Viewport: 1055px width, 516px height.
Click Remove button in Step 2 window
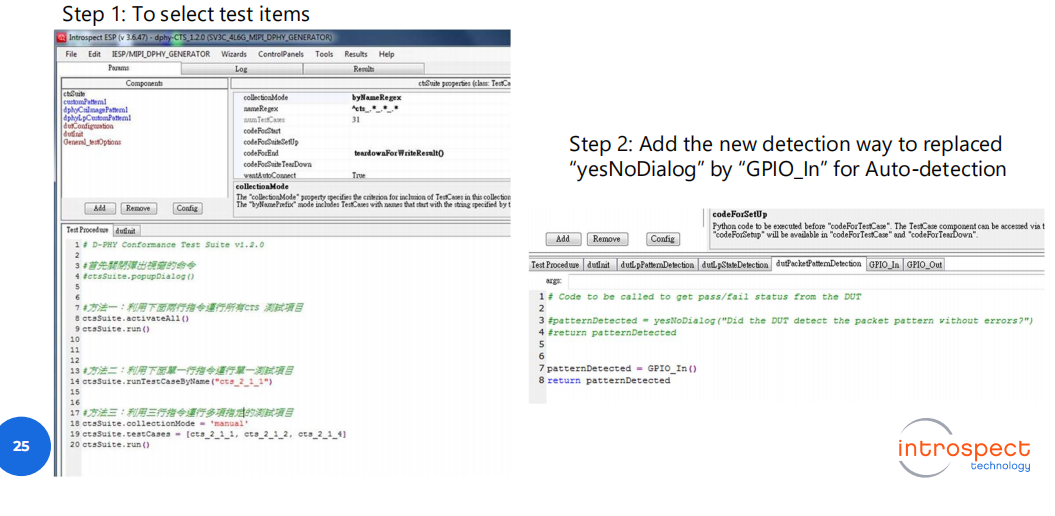[x=608, y=239]
